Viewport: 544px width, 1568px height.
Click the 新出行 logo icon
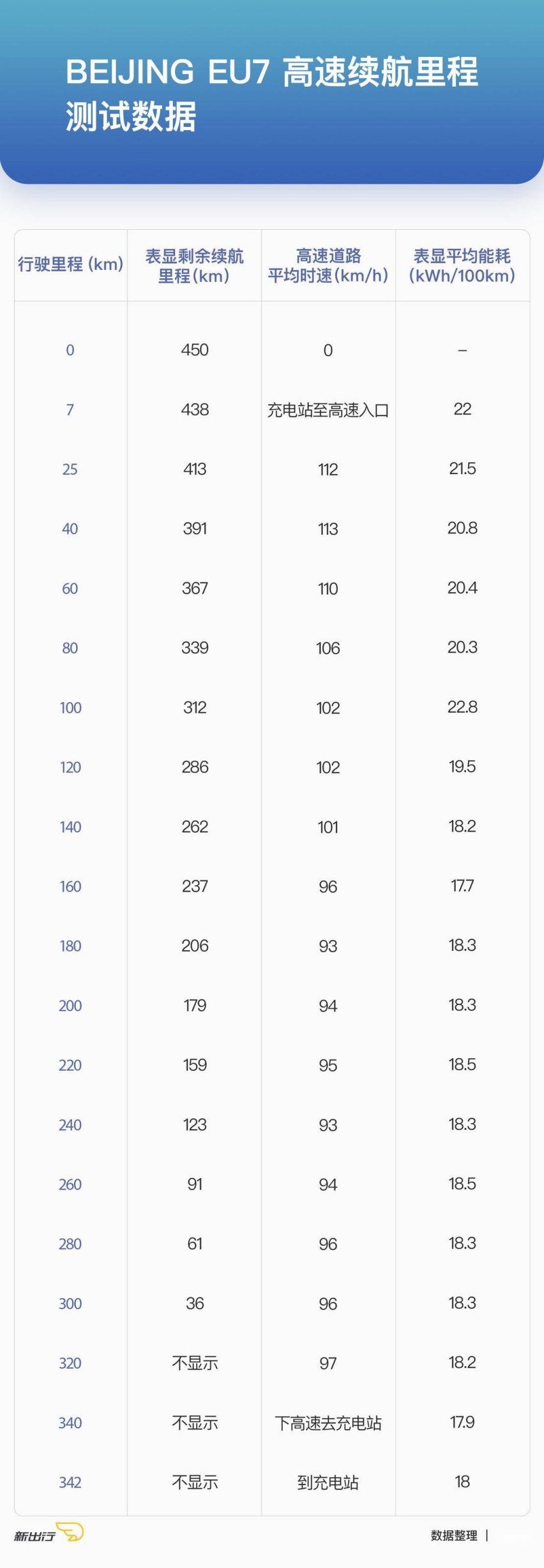tap(49, 1533)
